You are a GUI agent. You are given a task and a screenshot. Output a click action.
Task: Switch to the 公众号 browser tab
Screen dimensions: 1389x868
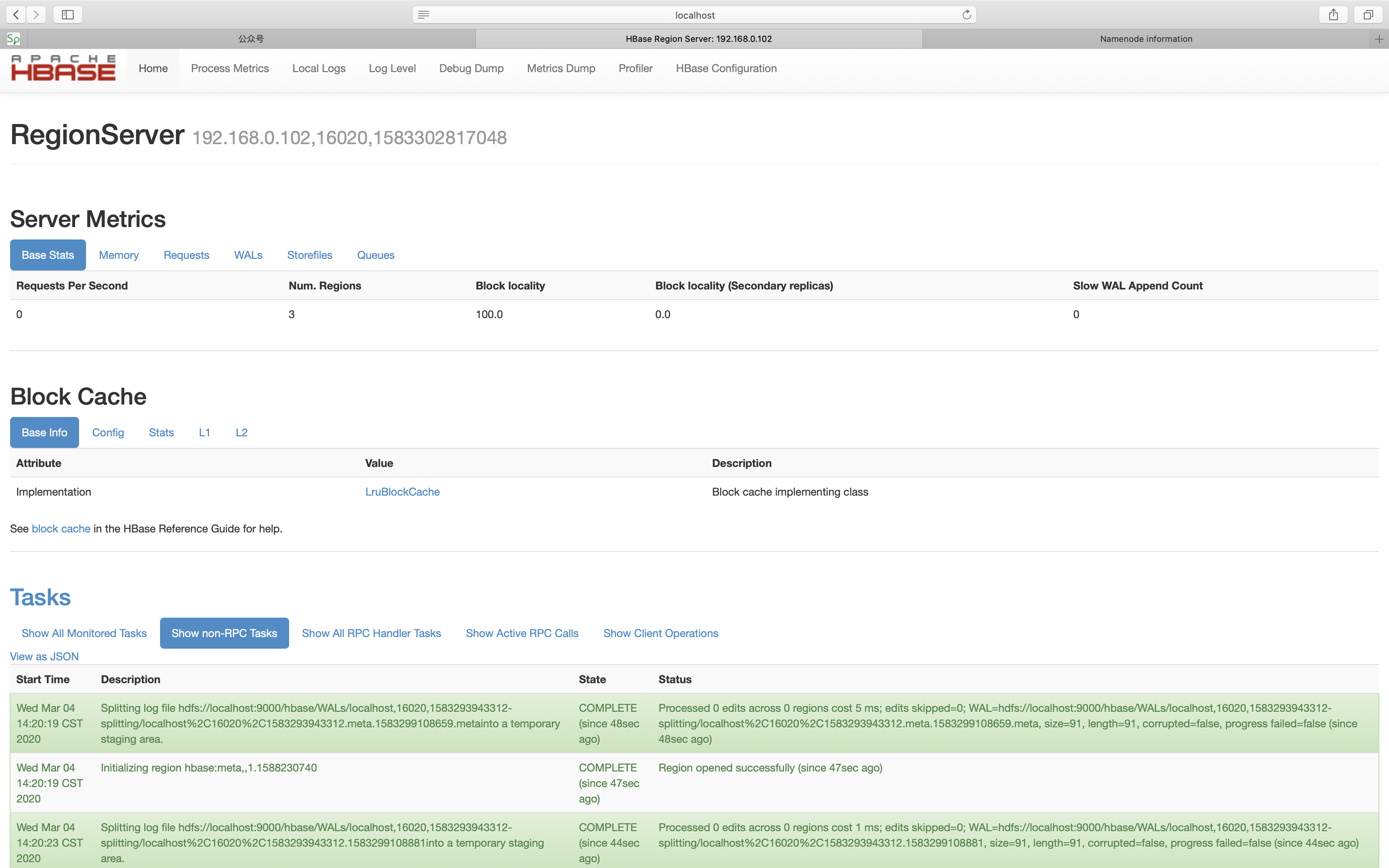coord(252,39)
